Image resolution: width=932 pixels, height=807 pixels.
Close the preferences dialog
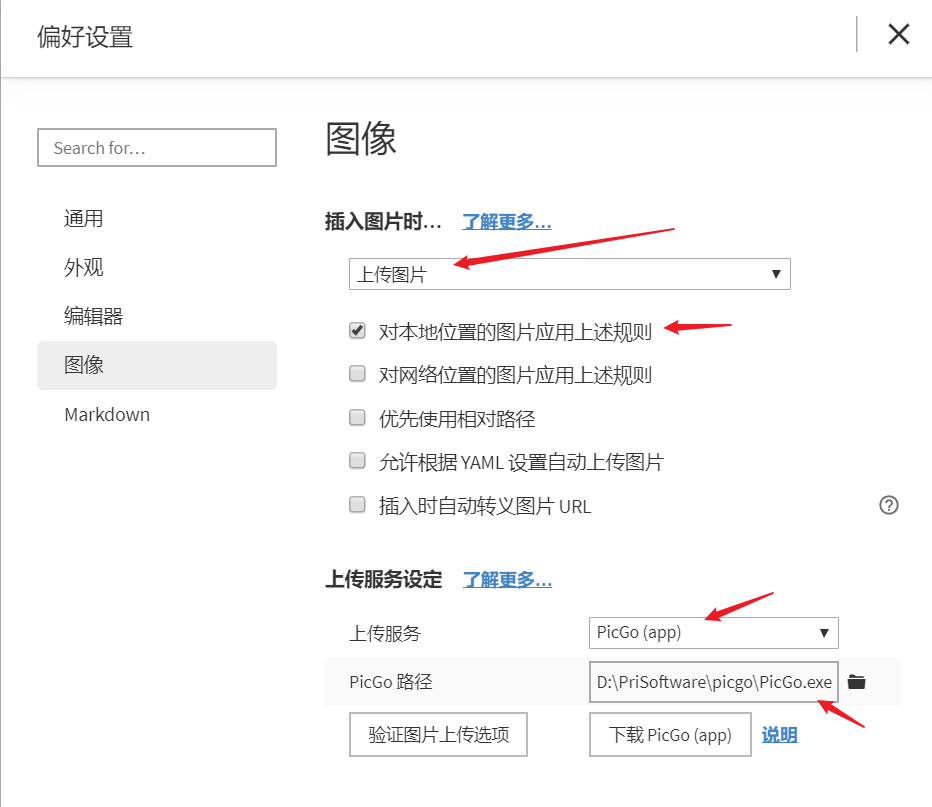coord(898,34)
